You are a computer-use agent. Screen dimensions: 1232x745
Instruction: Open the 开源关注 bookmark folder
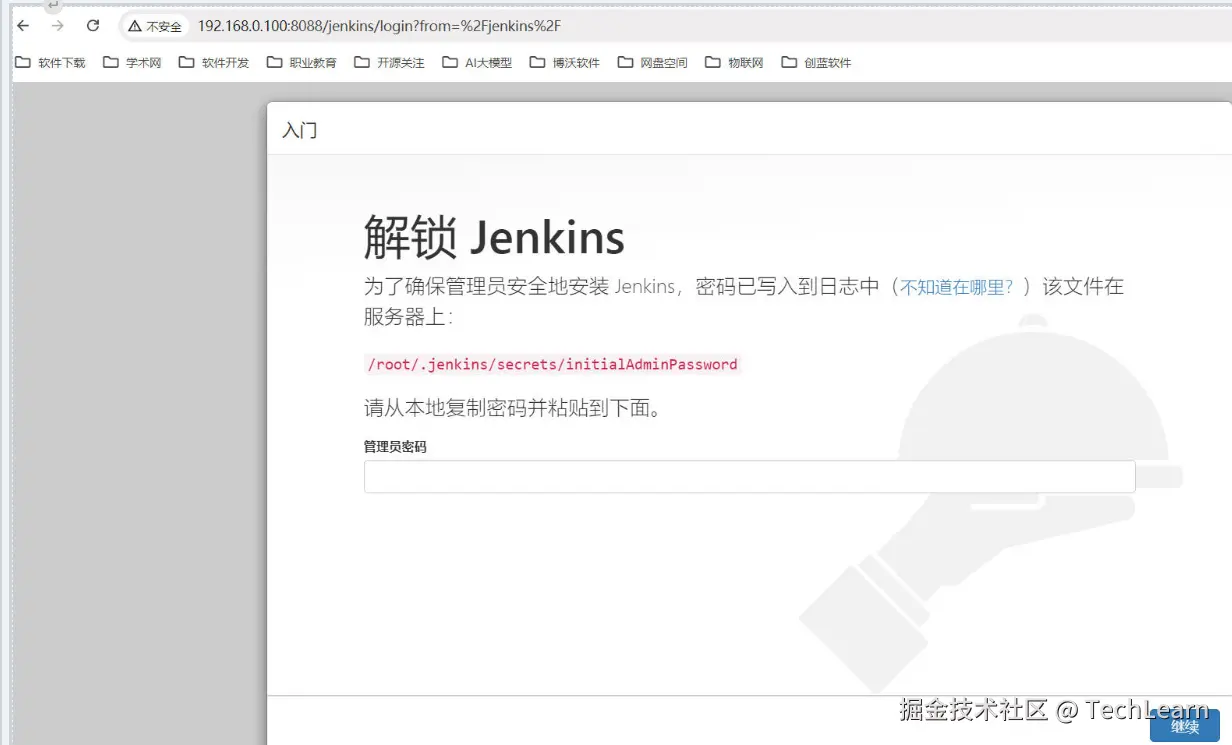[389, 62]
